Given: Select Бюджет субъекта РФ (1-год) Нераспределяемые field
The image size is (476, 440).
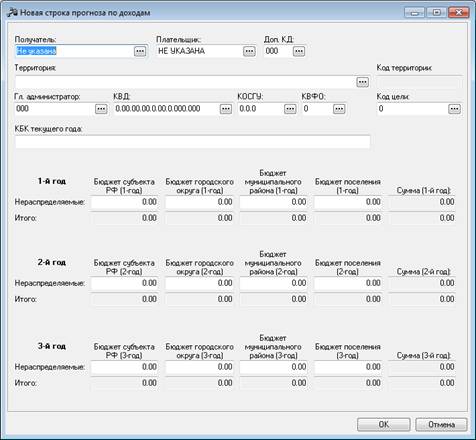Looking at the screenshot, I should [124, 202].
